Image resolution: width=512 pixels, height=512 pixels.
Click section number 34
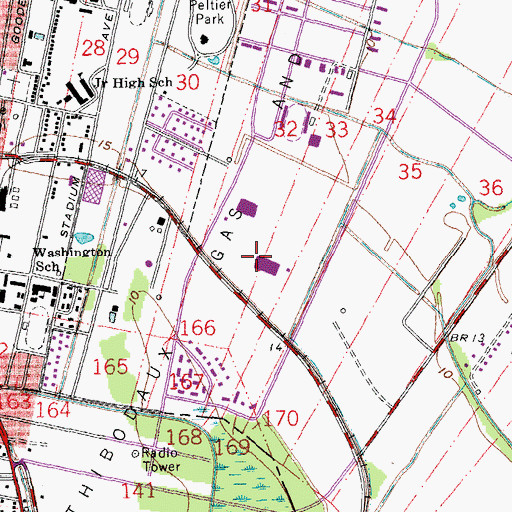coord(385,116)
